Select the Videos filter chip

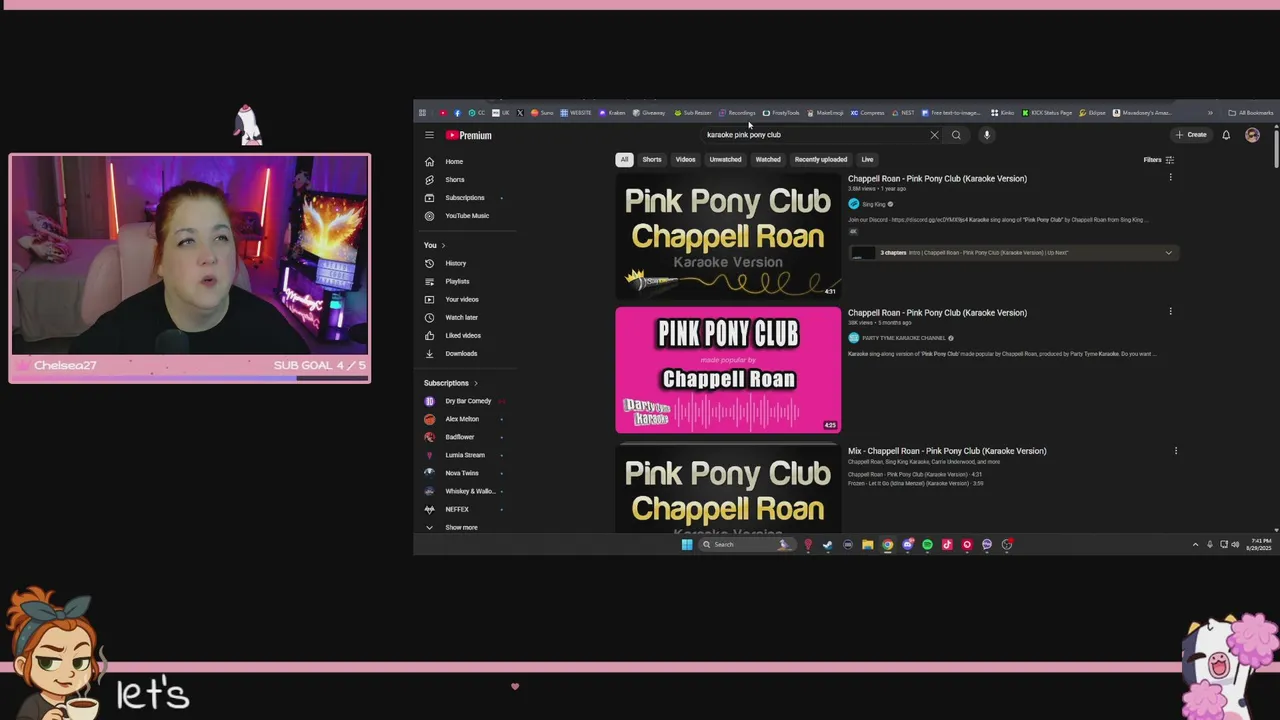coord(685,159)
